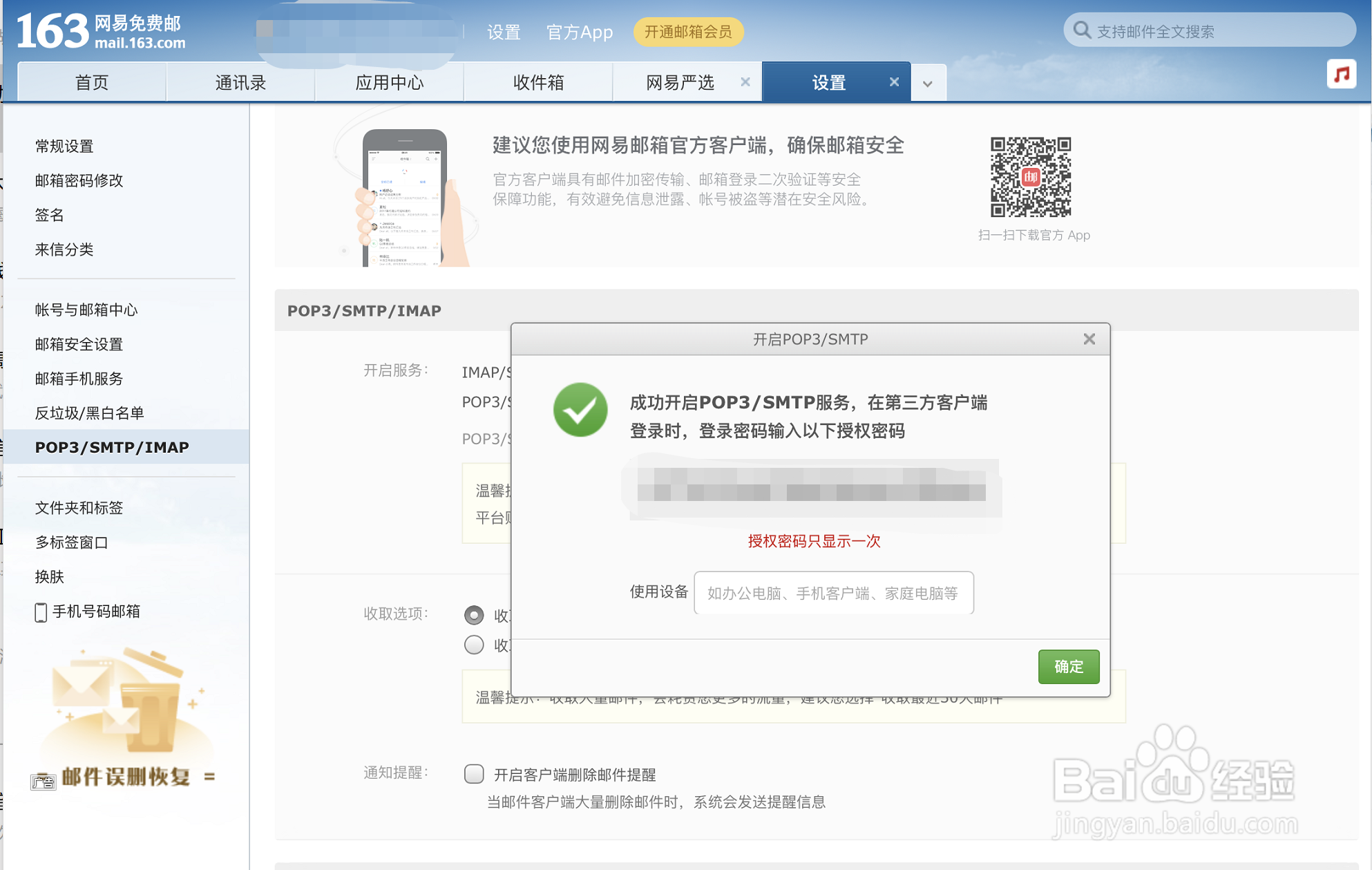Image resolution: width=1372 pixels, height=870 pixels.
Task: Click the search magnifier icon
Action: 1083,30
